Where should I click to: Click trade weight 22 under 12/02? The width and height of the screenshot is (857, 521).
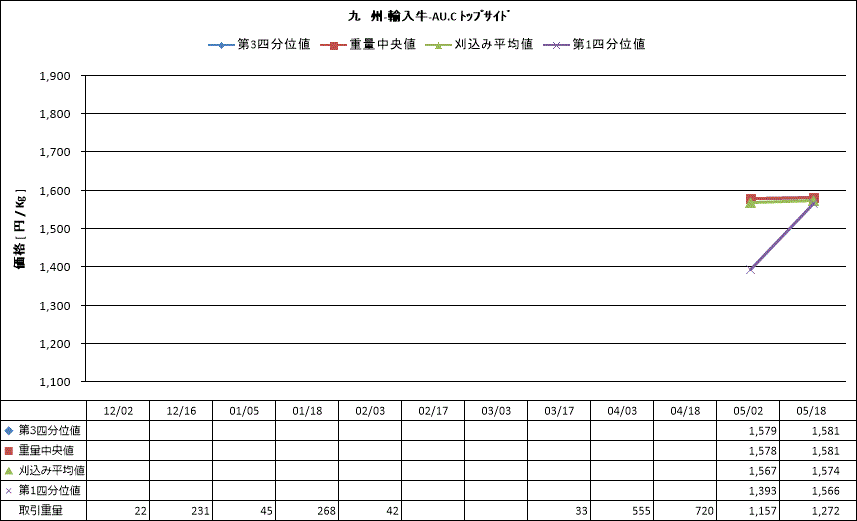click(140, 511)
